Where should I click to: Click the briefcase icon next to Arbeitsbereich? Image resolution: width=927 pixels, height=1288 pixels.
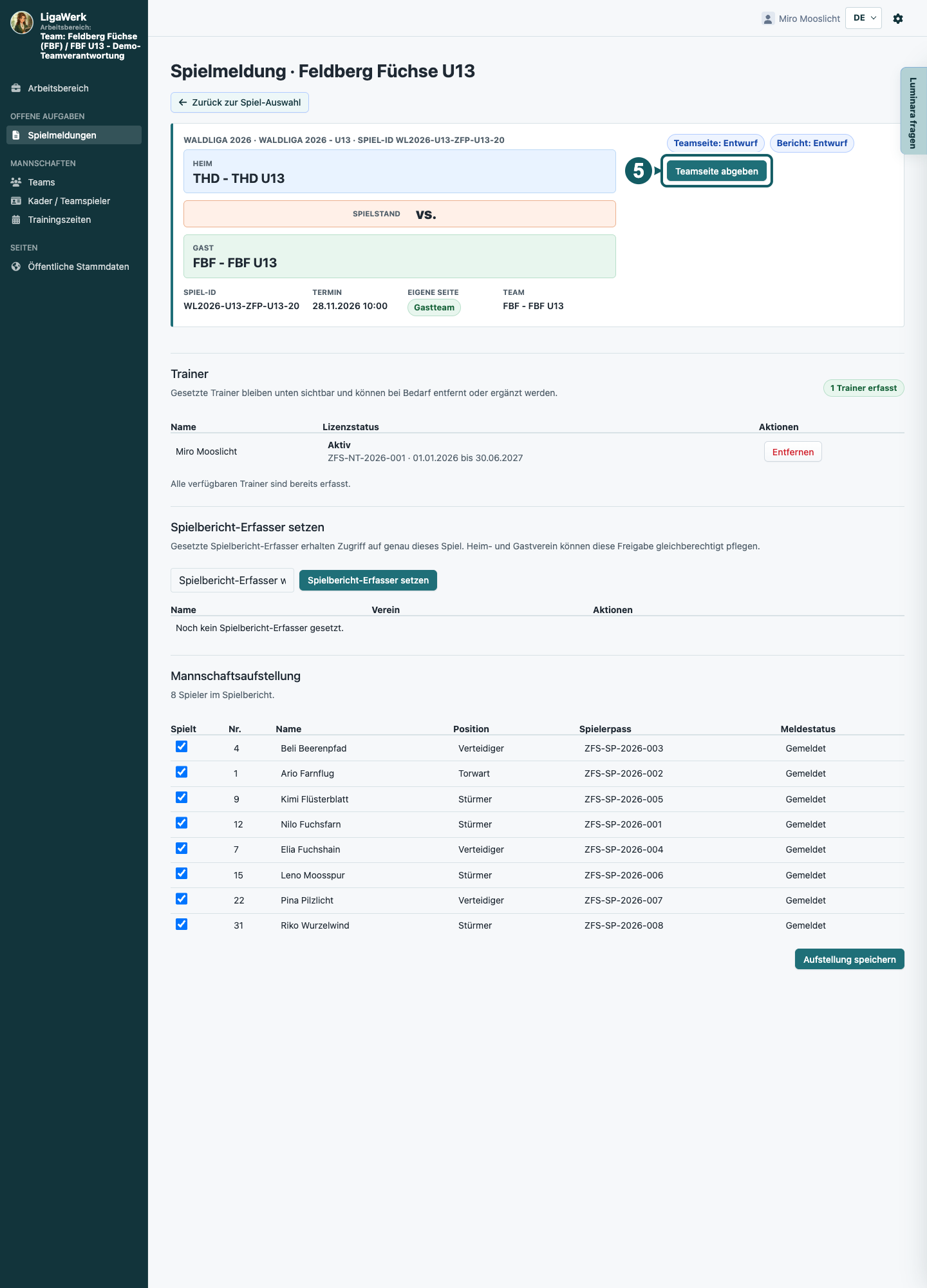click(16, 88)
